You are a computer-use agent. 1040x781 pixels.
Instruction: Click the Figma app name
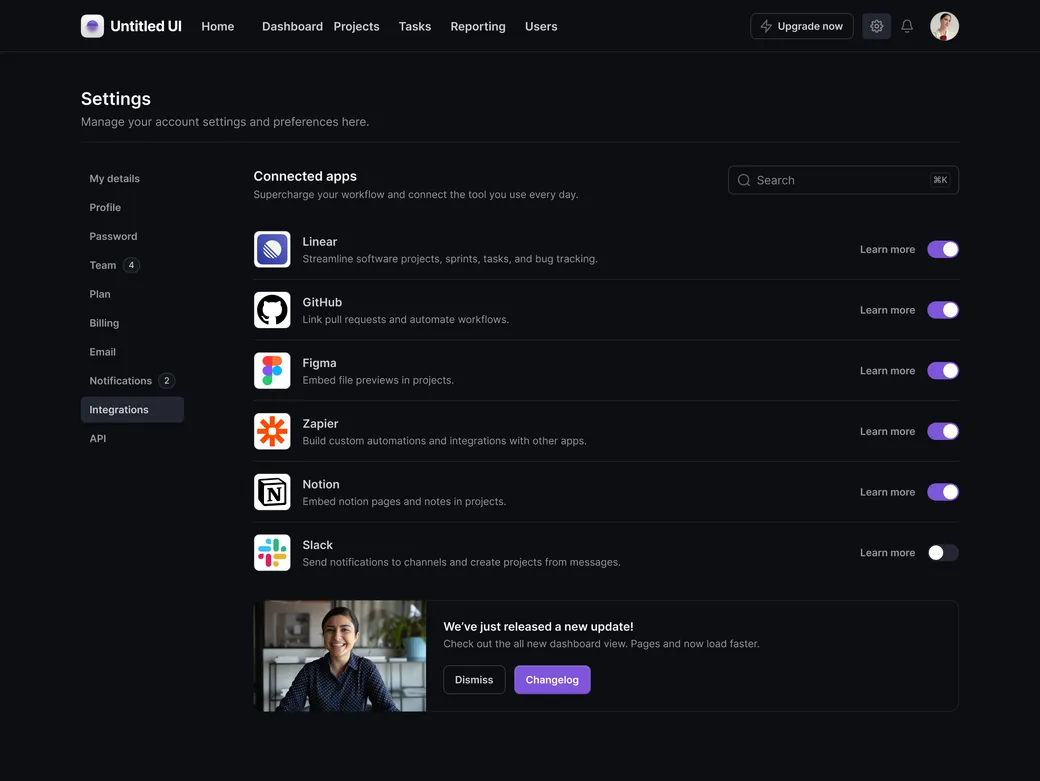(x=319, y=363)
